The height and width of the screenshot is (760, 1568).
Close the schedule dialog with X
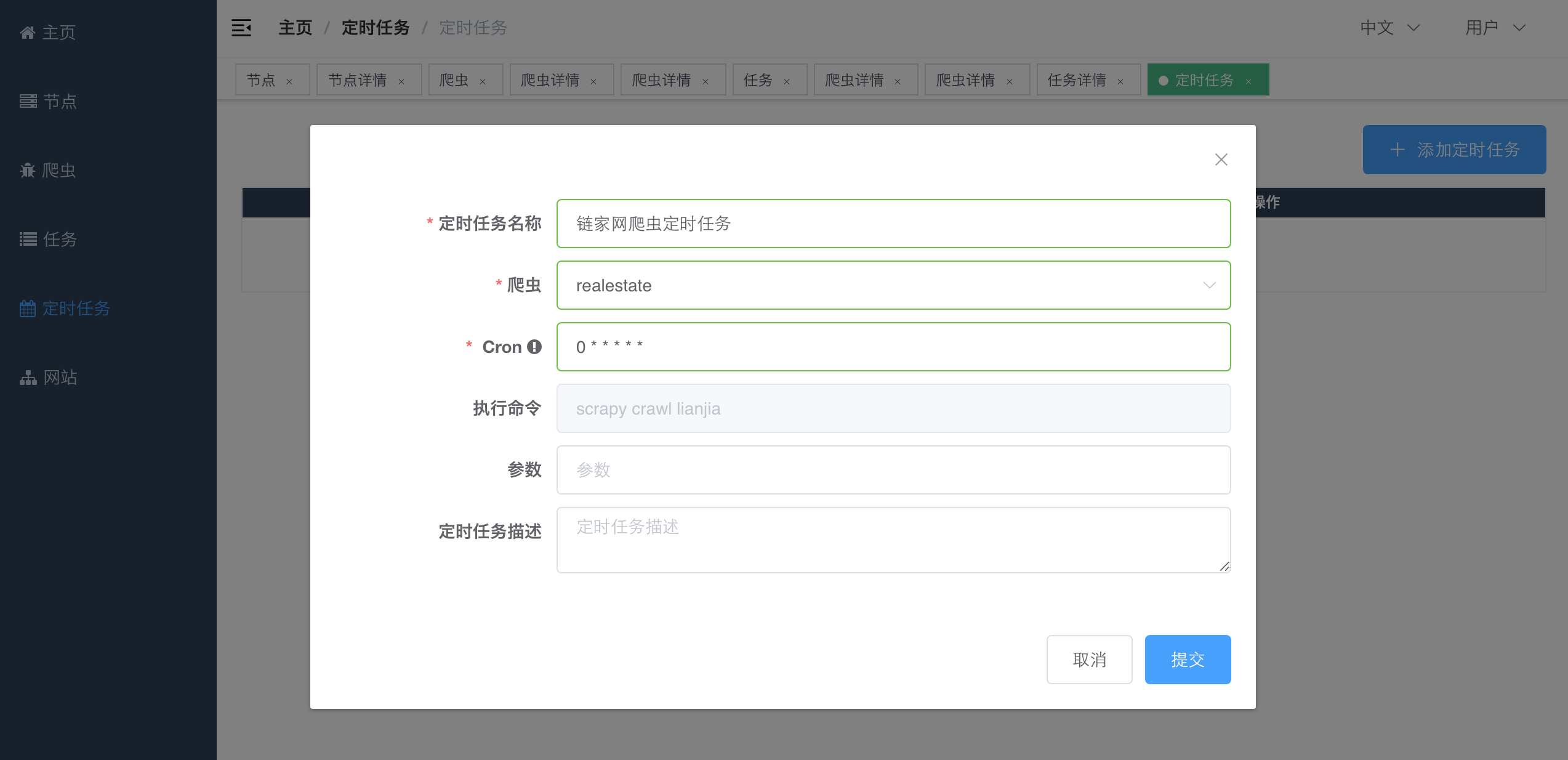1221,160
